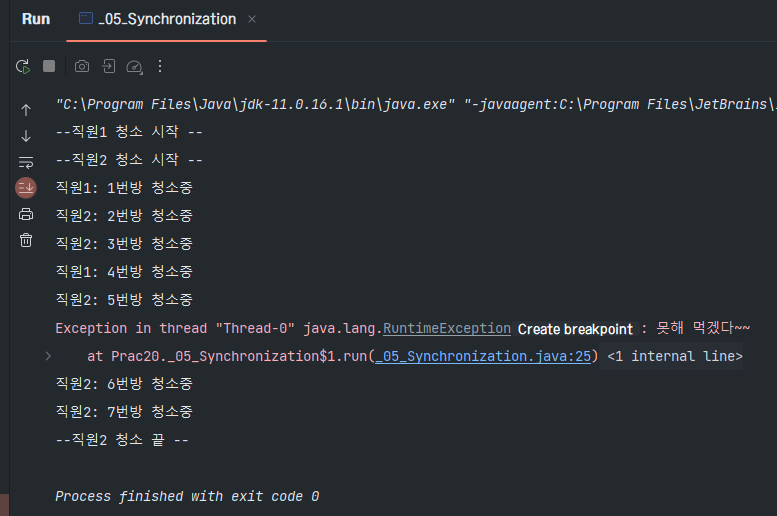The width and height of the screenshot is (777, 516).
Task: Rerun the _05_Synchronization program
Action: pos(23,66)
